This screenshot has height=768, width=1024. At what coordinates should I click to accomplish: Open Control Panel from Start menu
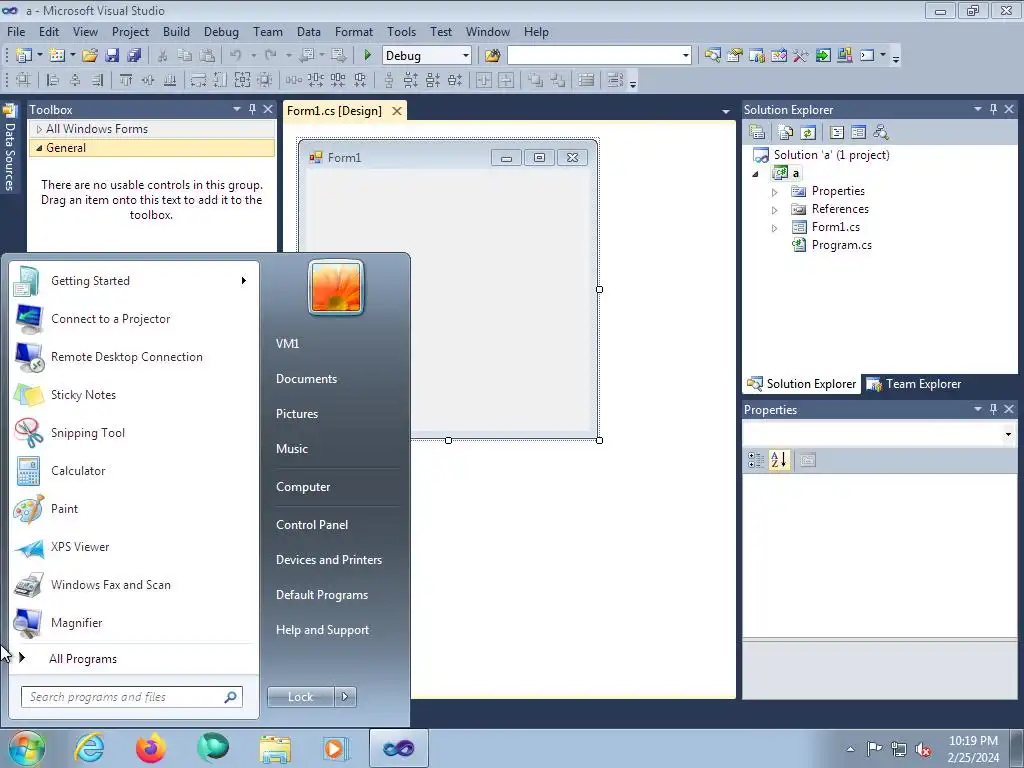(x=312, y=524)
